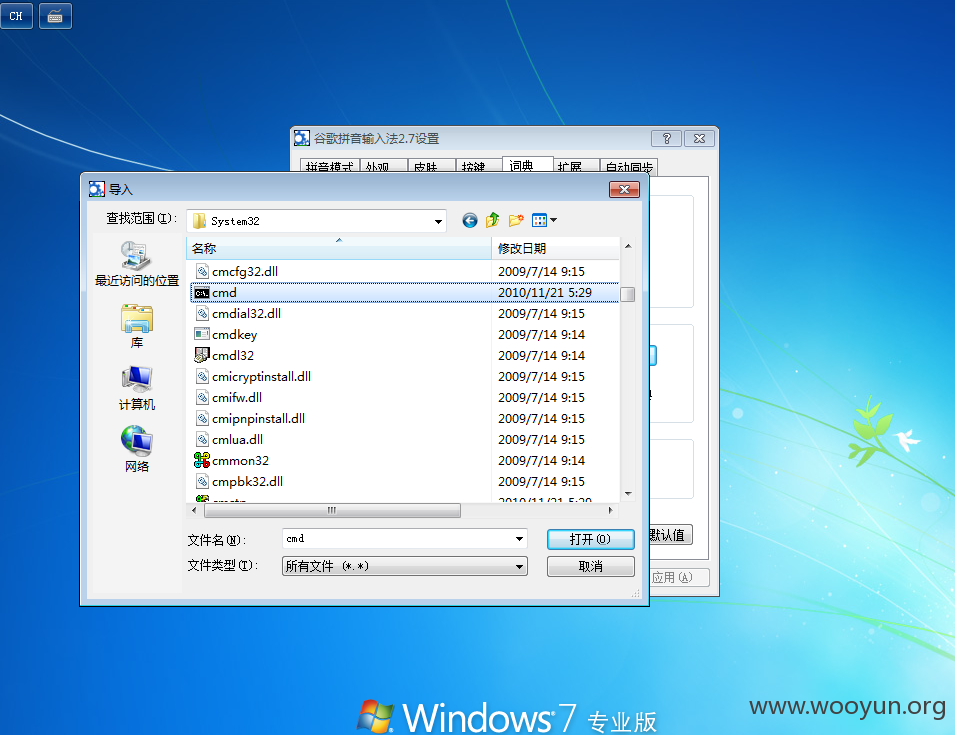Click the cmdial32.dll file icon
This screenshot has width=955, height=735.
[x=202, y=313]
